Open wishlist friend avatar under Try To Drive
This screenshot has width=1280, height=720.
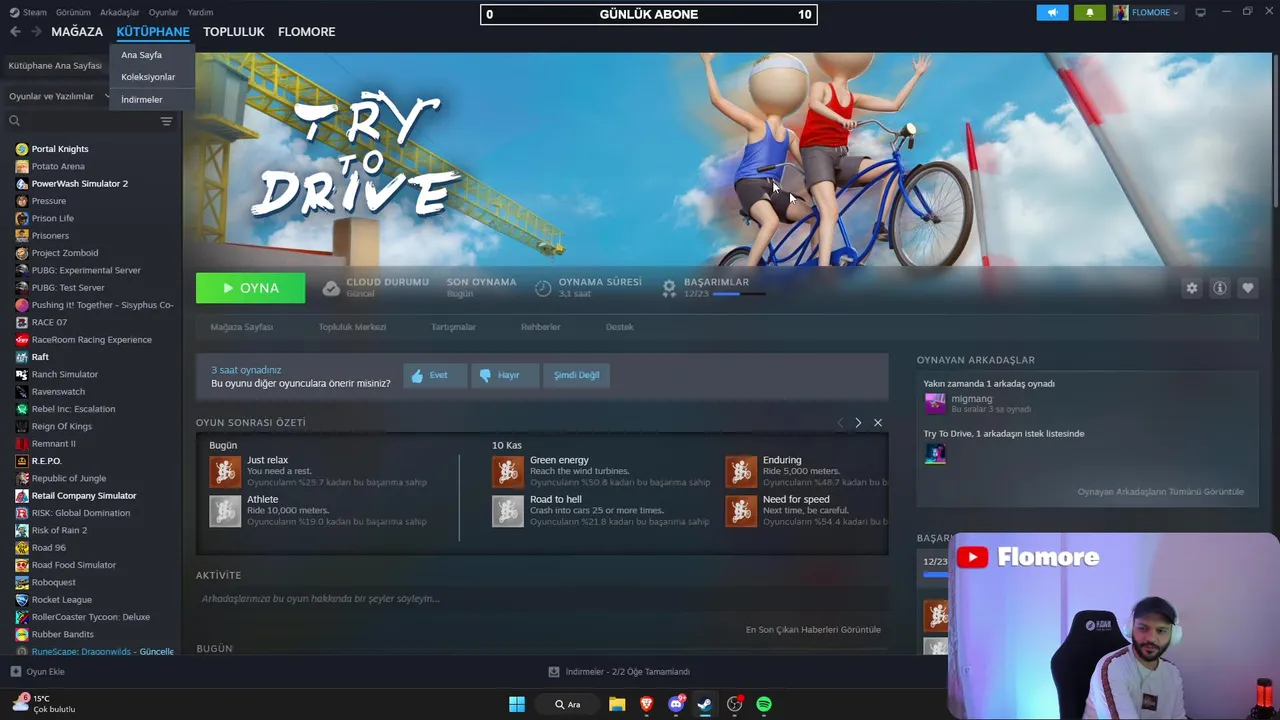pyautogui.click(x=935, y=454)
